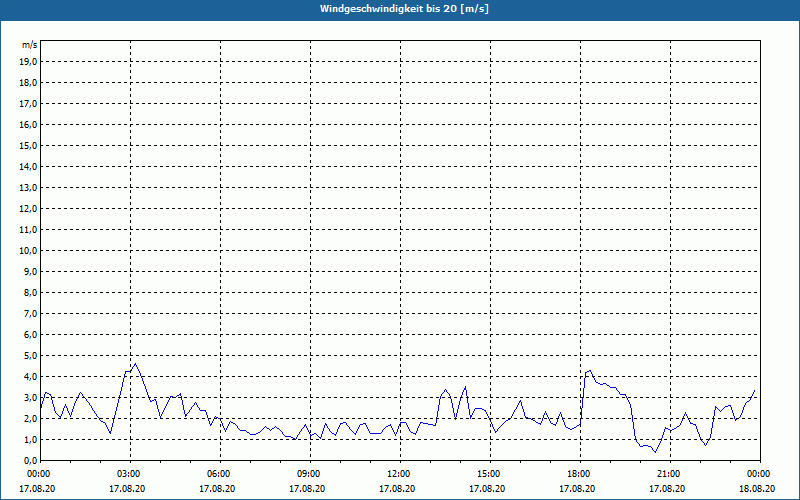
Task: Select the 2,0 y-axis label
Action: tap(31, 418)
